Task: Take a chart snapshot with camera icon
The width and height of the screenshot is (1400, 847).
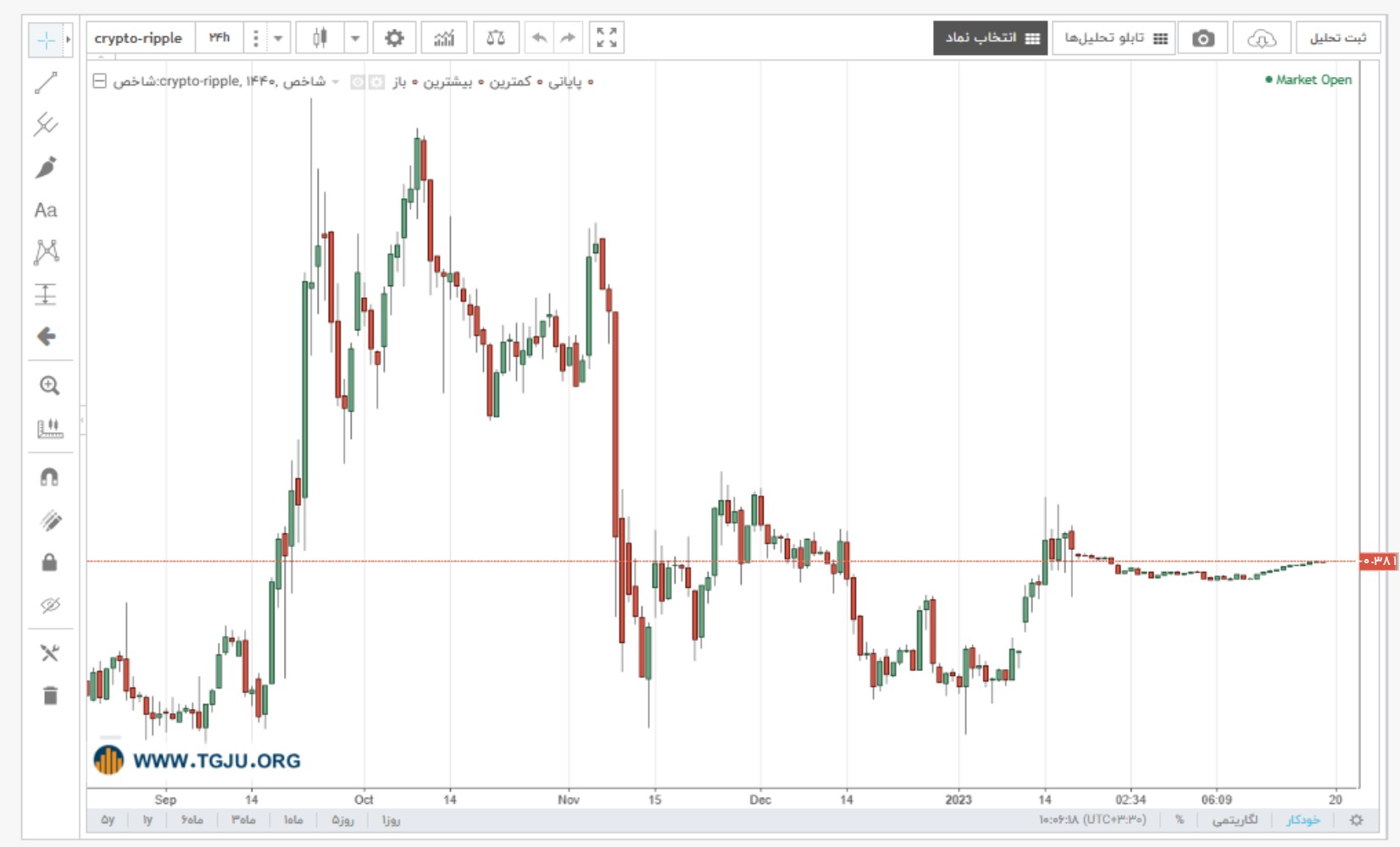Action: 1203,38
